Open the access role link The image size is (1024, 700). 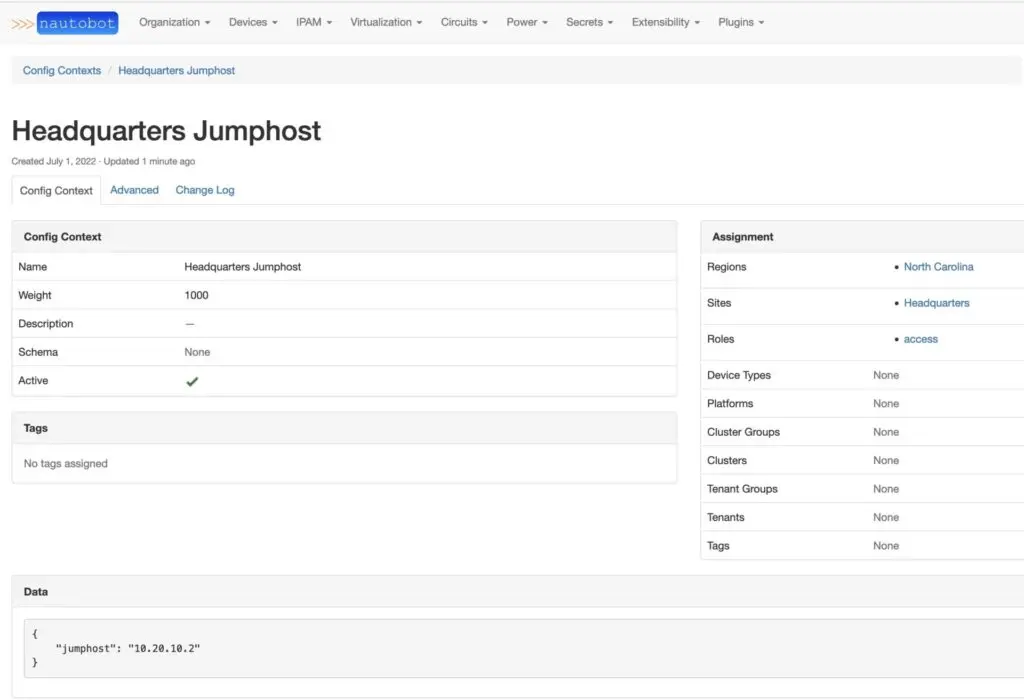pyautogui.click(x=921, y=339)
